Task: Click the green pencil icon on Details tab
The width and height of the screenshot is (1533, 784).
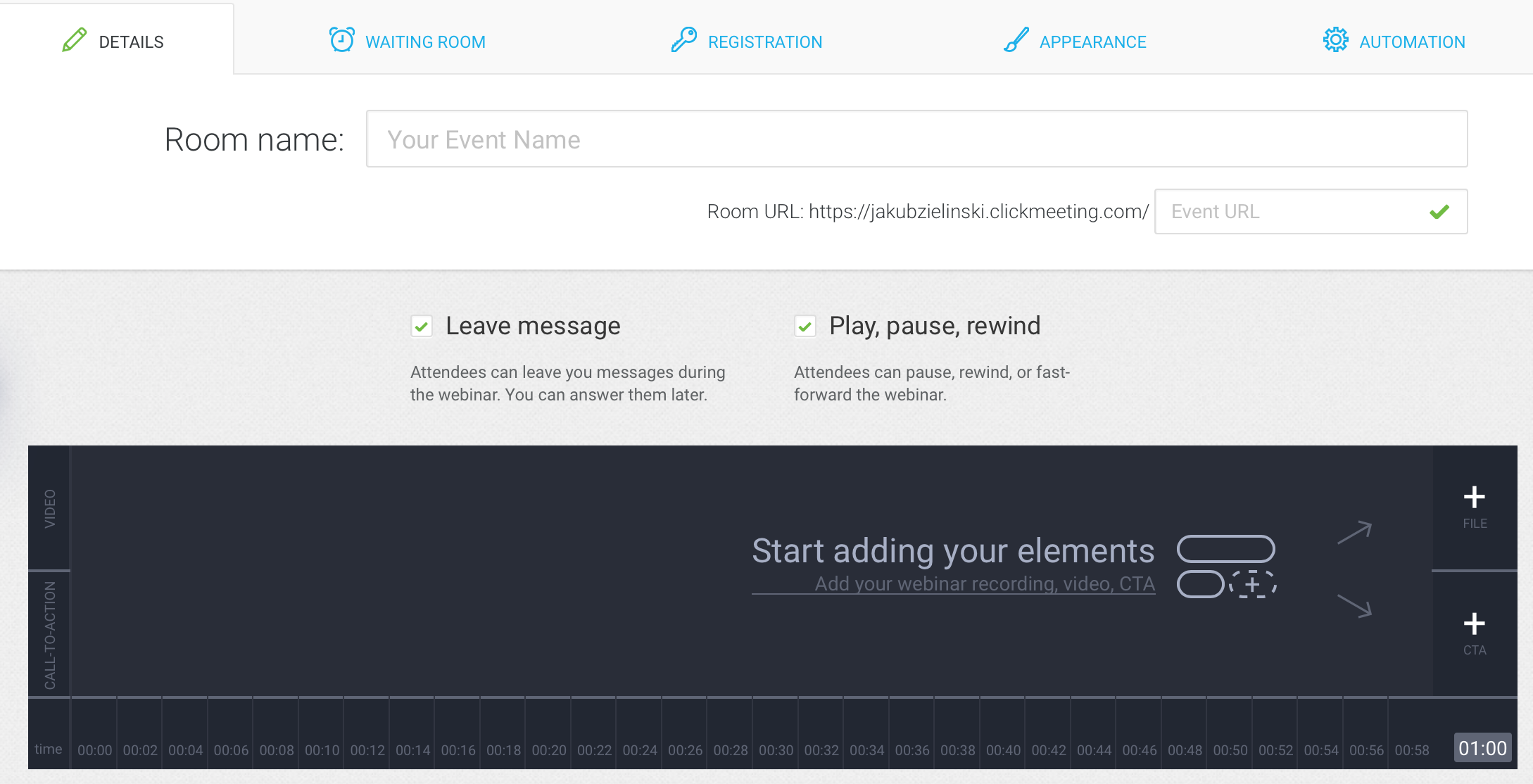Action: 73,40
